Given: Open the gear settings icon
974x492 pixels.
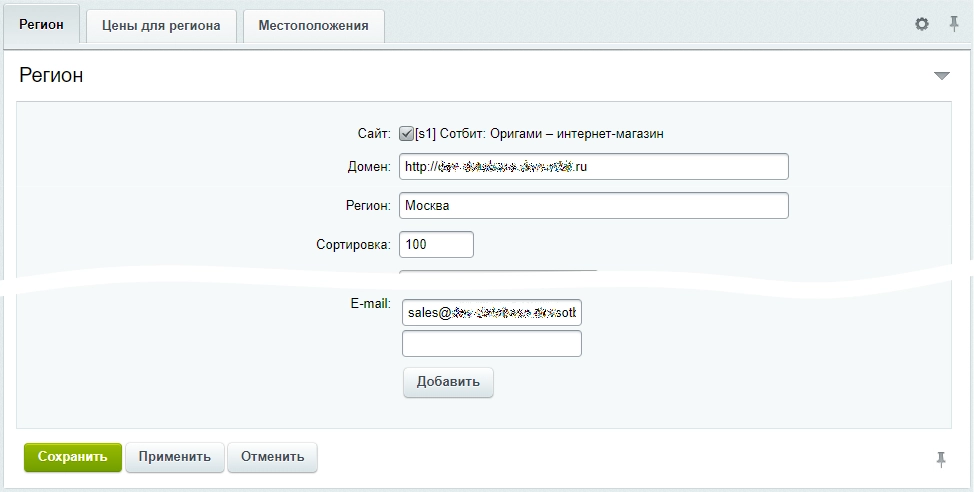Looking at the screenshot, I should coord(922,24).
